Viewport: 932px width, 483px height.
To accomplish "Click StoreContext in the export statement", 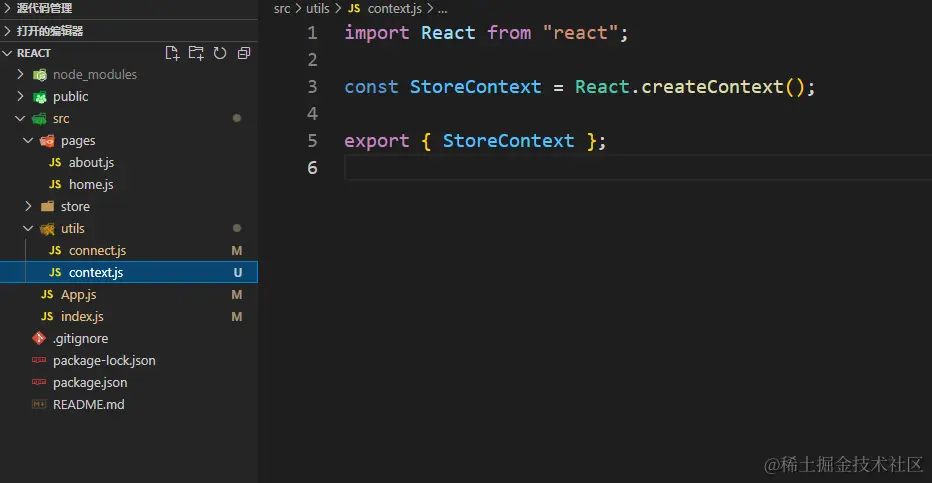I will click(x=508, y=141).
